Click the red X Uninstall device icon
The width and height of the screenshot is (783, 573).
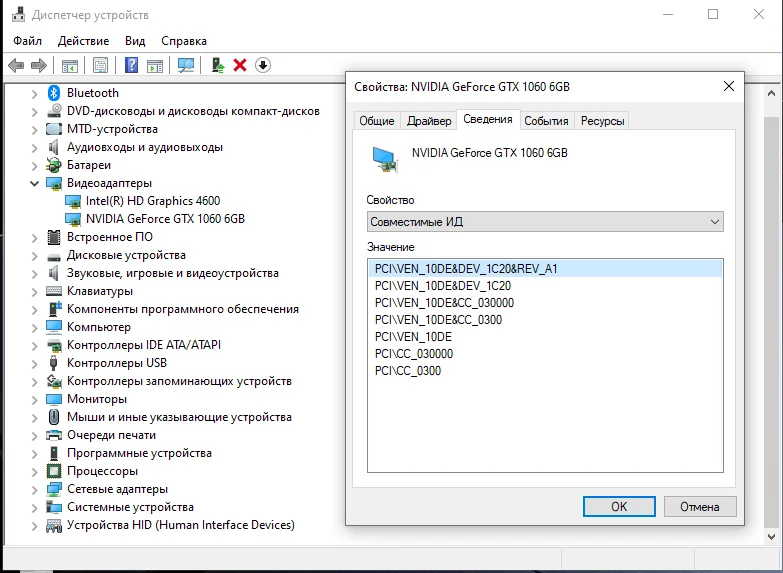click(240, 65)
